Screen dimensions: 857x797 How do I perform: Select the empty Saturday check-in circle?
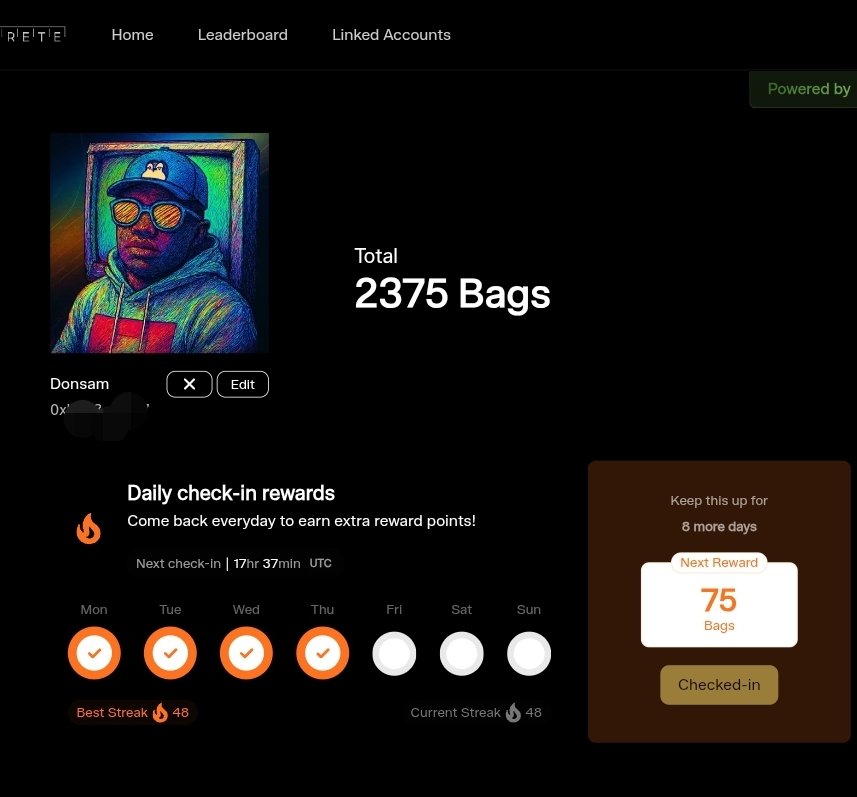[461, 653]
